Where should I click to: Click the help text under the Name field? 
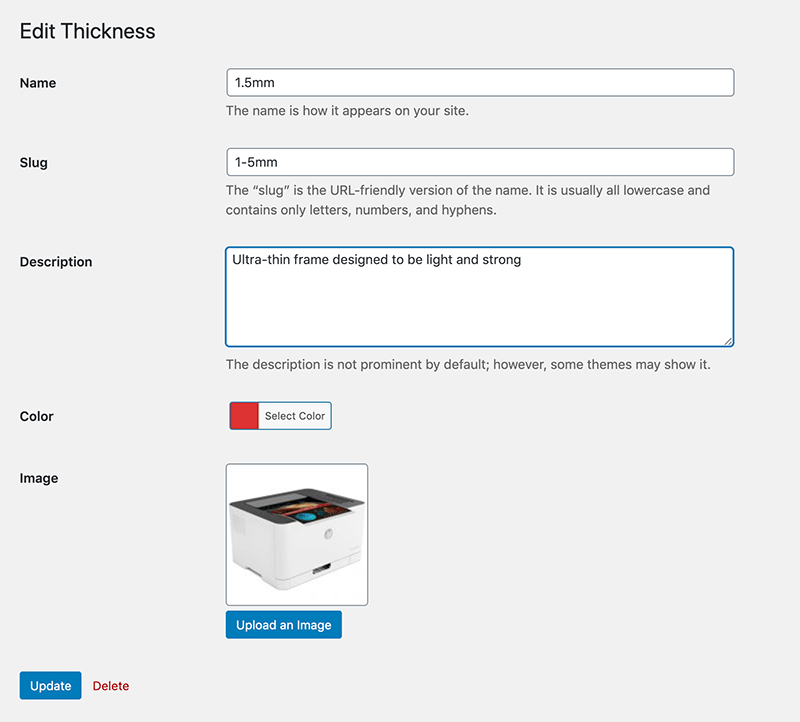tap(347, 111)
